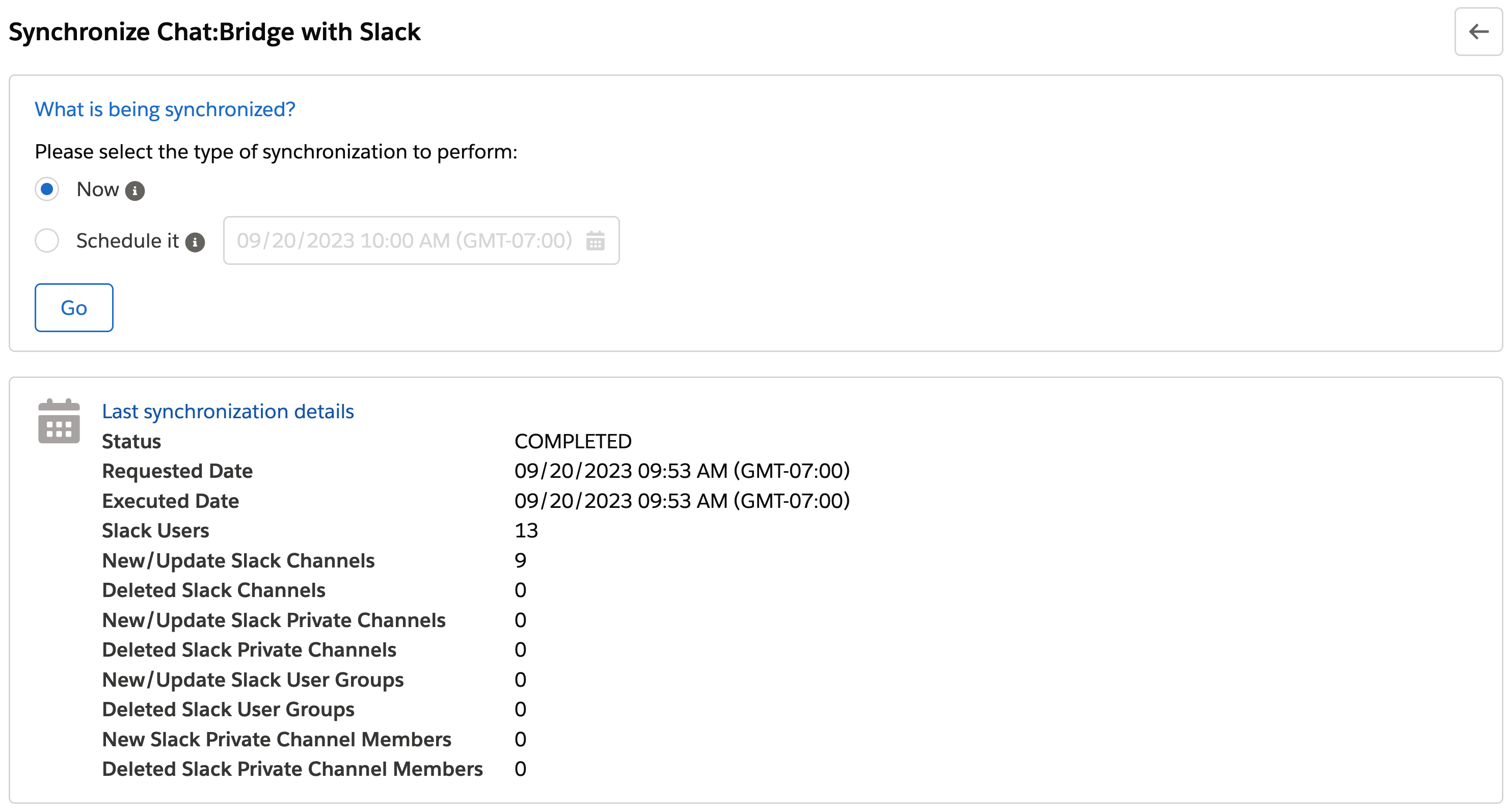The width and height of the screenshot is (1509, 812).
Task: Click the info icon beside Now
Action: (x=134, y=191)
